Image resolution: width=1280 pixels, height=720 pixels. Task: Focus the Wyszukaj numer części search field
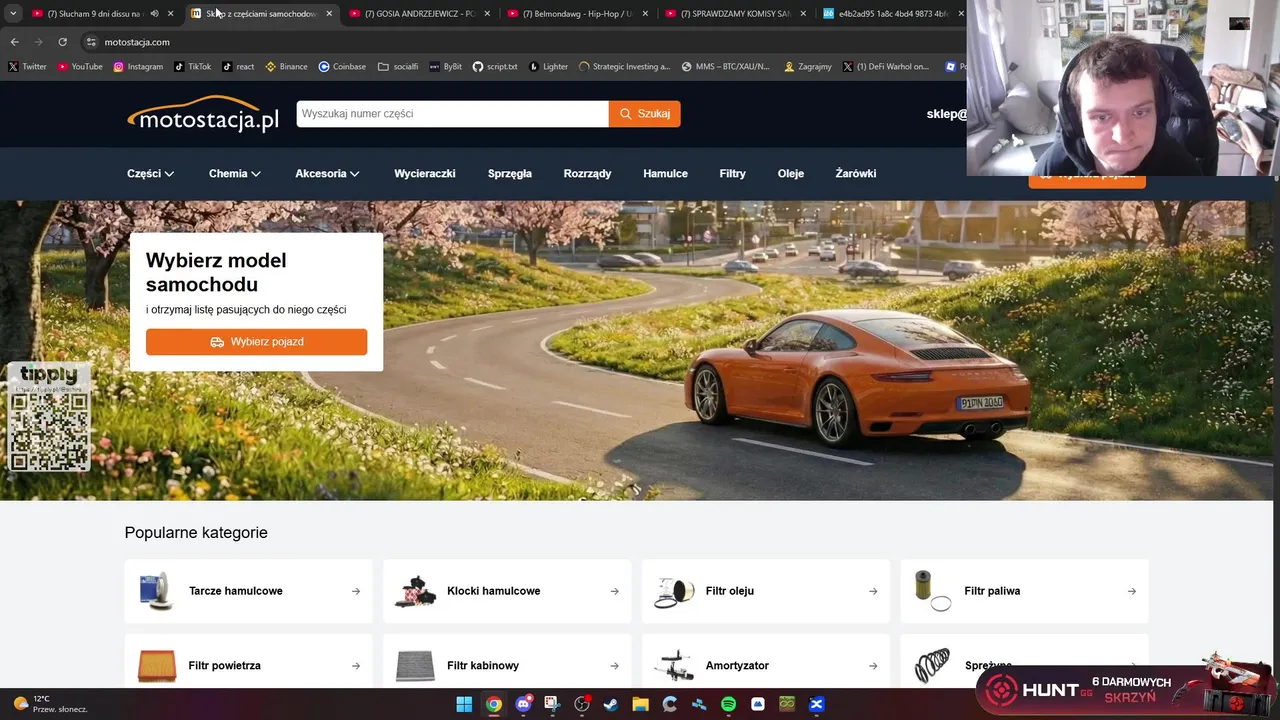[452, 114]
